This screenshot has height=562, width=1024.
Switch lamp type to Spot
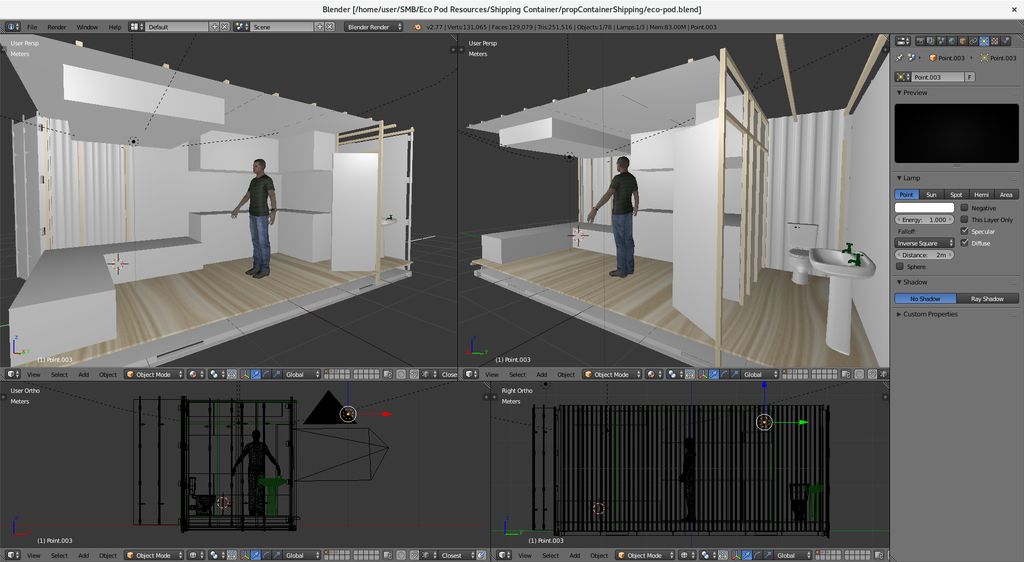[956, 195]
